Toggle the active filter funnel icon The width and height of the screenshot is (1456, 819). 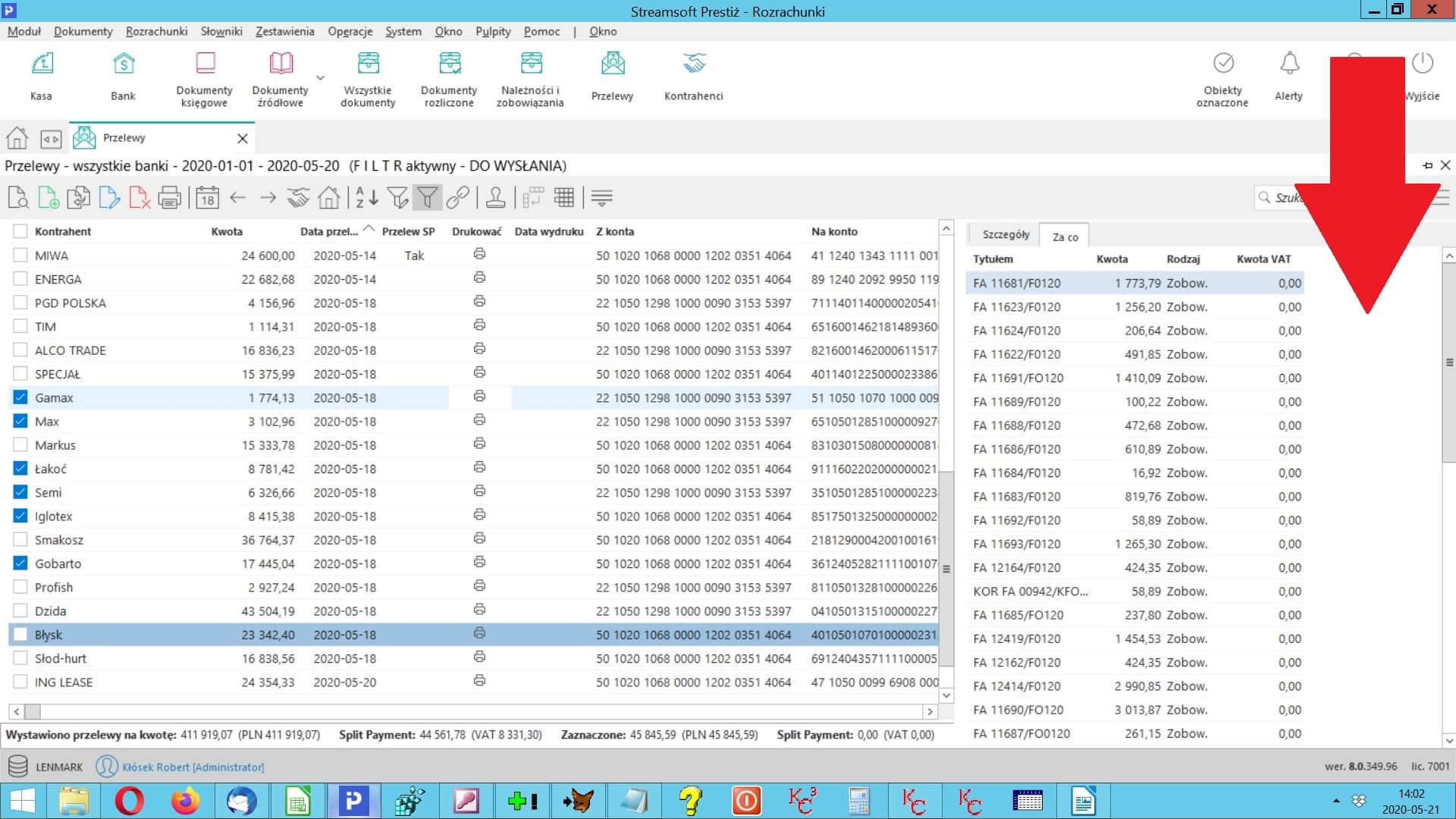427,198
